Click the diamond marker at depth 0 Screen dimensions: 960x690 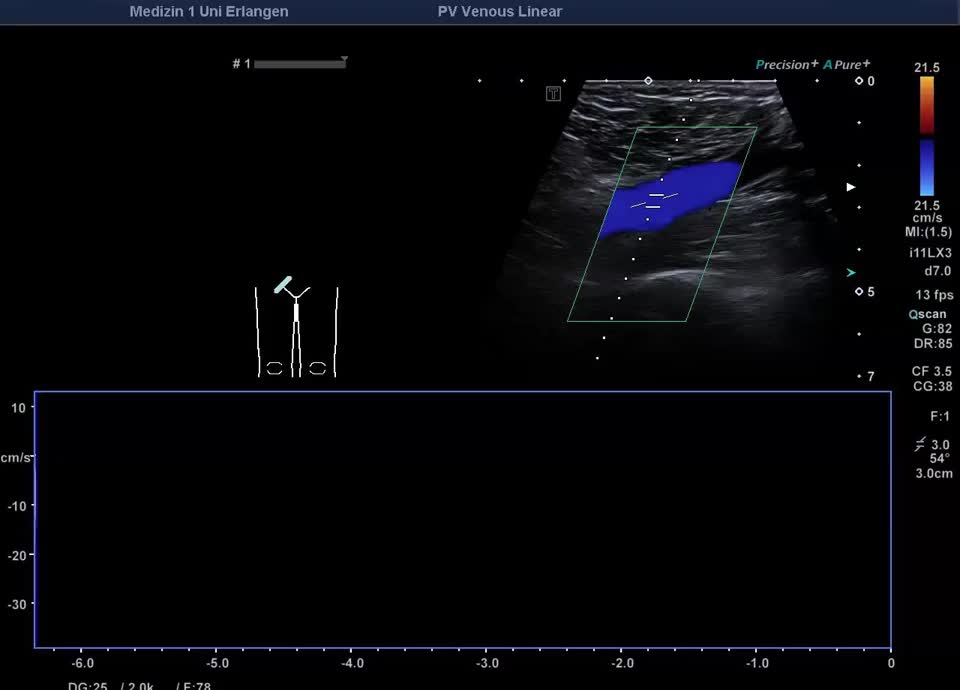(x=858, y=81)
